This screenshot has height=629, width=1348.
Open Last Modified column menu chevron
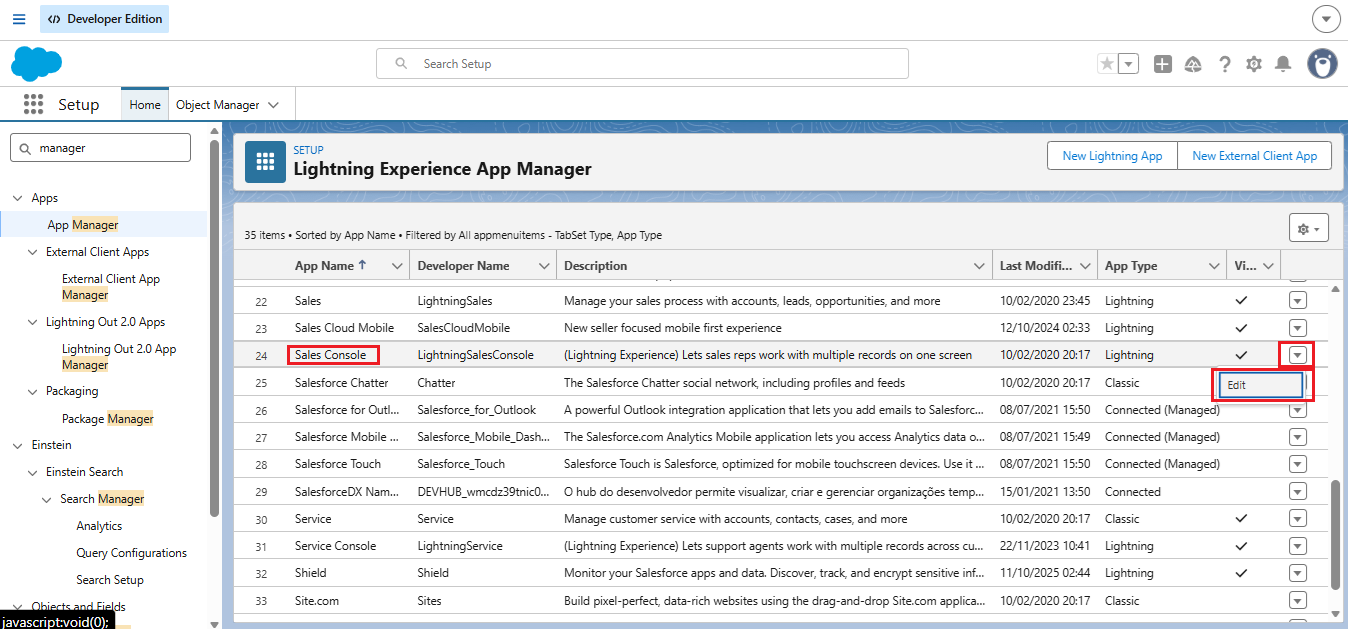coord(1085,266)
